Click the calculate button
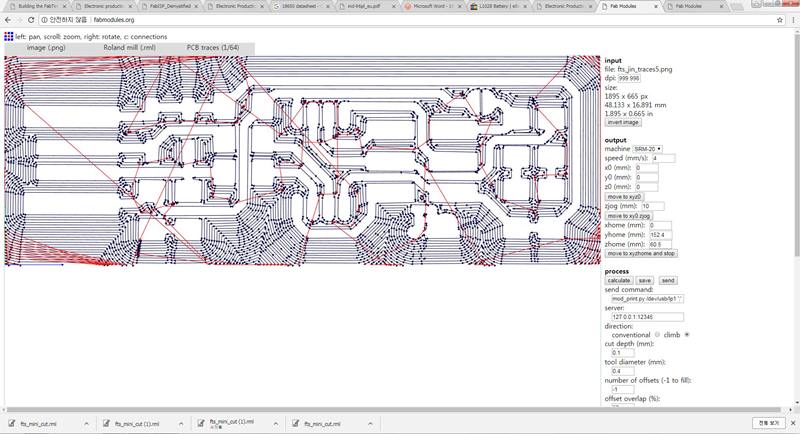The height and width of the screenshot is (434, 800). [619, 280]
